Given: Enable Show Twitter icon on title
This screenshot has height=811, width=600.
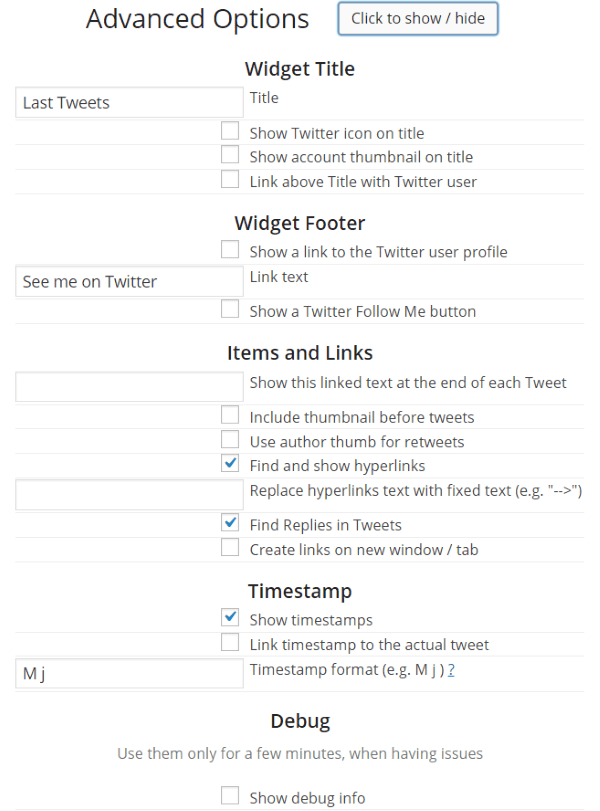Looking at the screenshot, I should pos(229,130).
